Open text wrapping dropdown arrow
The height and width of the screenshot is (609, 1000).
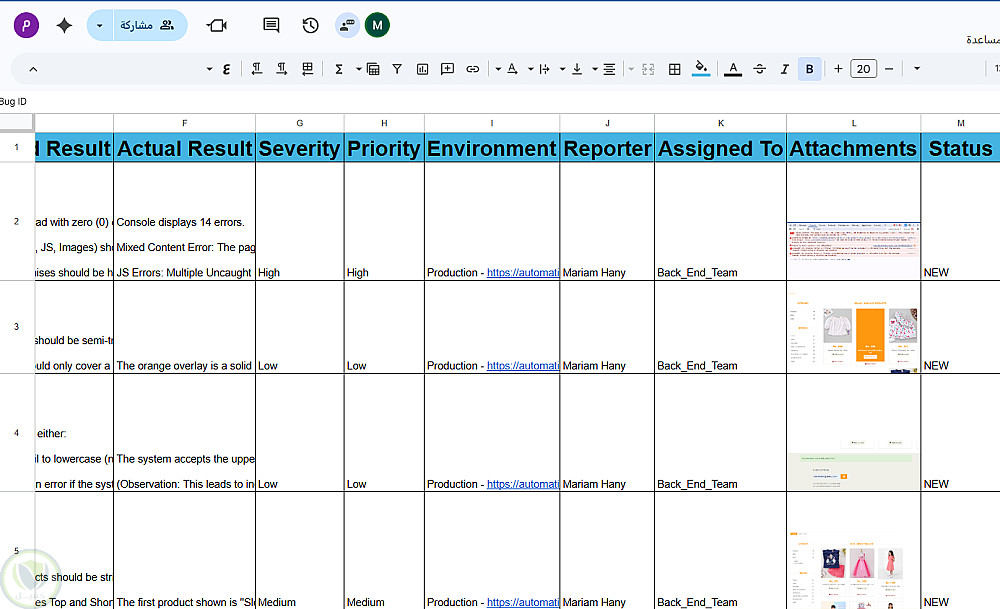530,69
